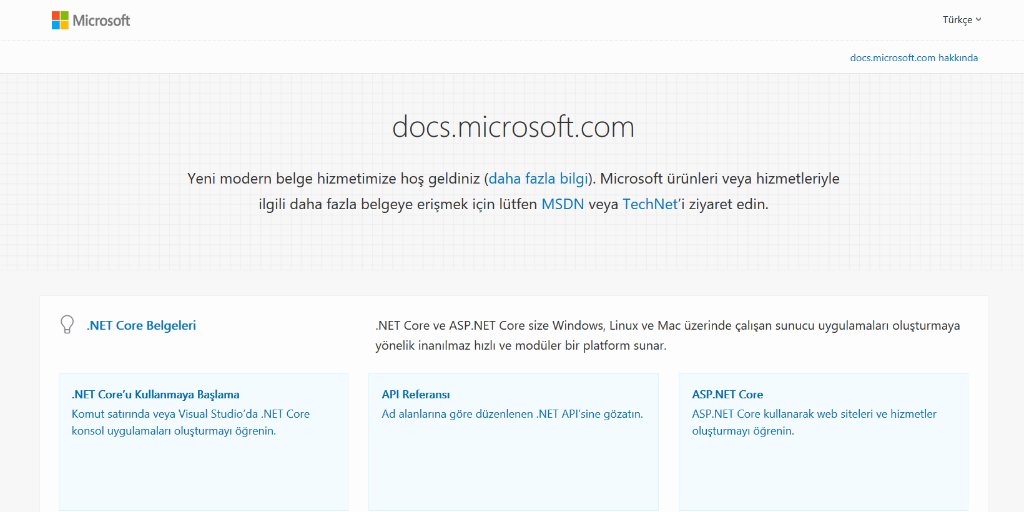Visit the TechNet link
Screen dimensions: 1024x512
pyautogui.click(x=649, y=204)
